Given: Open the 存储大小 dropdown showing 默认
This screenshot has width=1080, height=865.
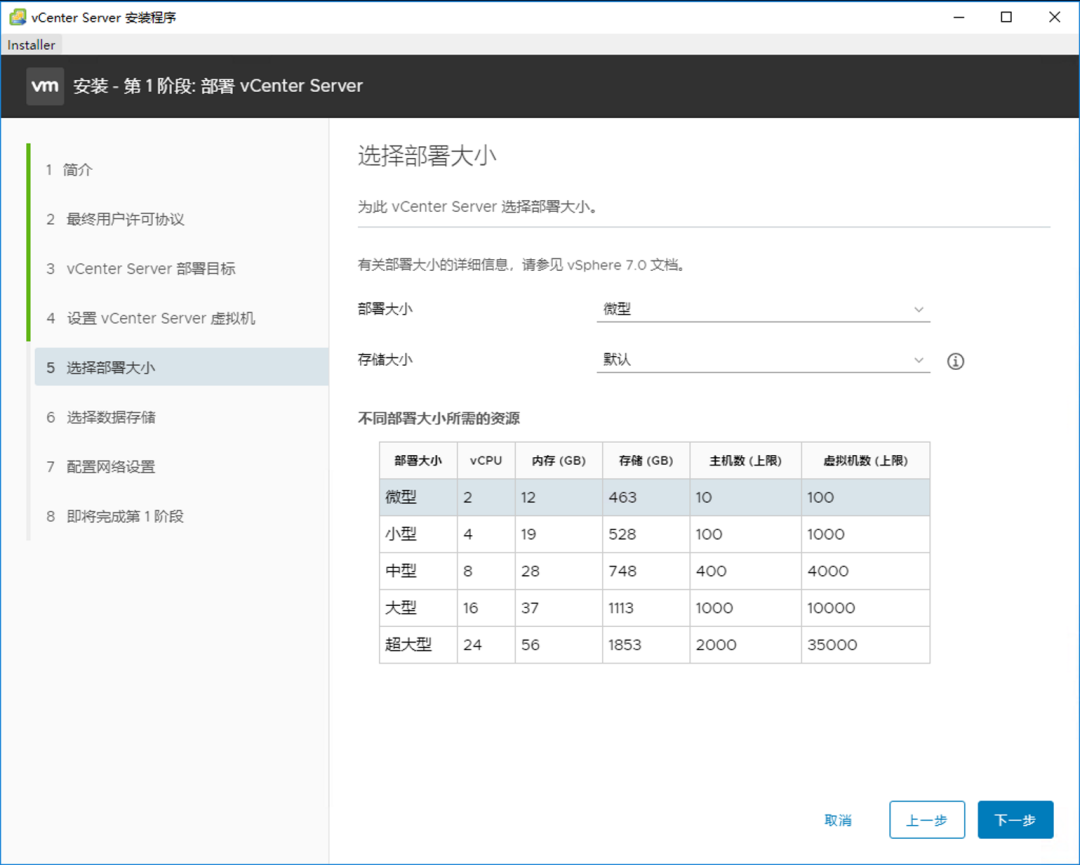Looking at the screenshot, I should 763,359.
